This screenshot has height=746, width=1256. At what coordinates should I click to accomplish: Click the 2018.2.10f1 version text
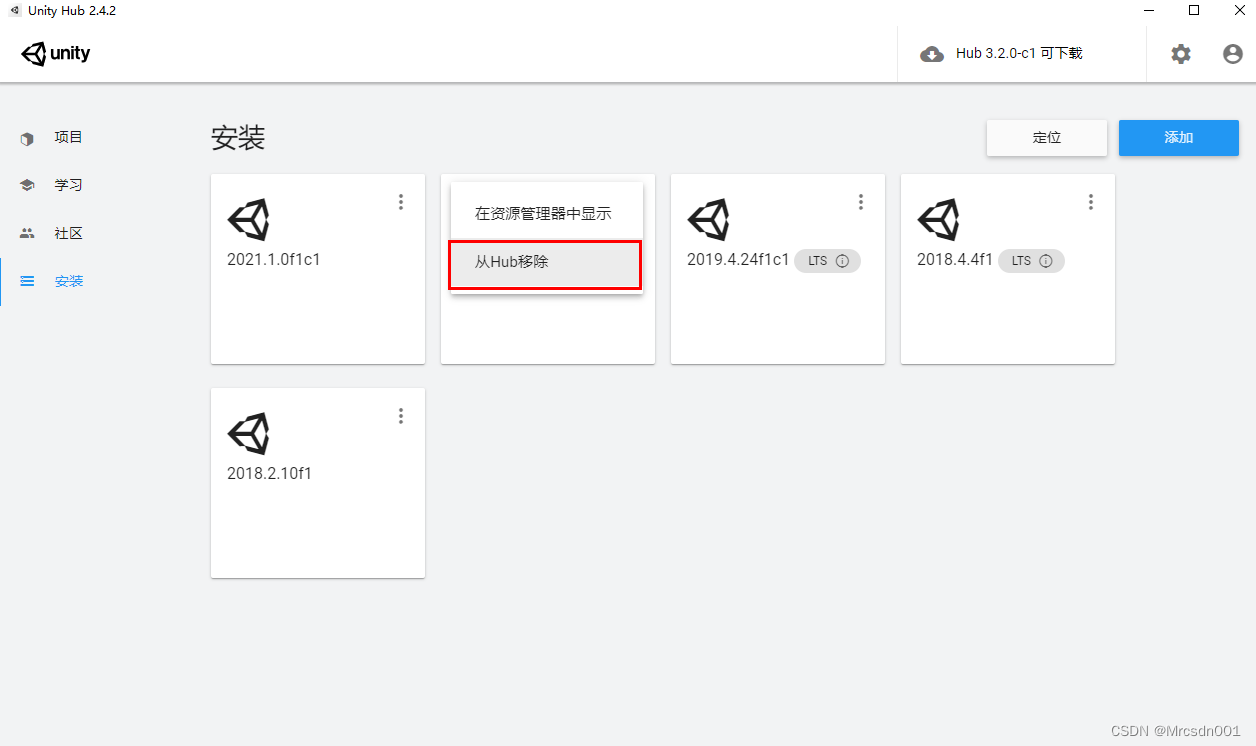pyautogui.click(x=269, y=474)
